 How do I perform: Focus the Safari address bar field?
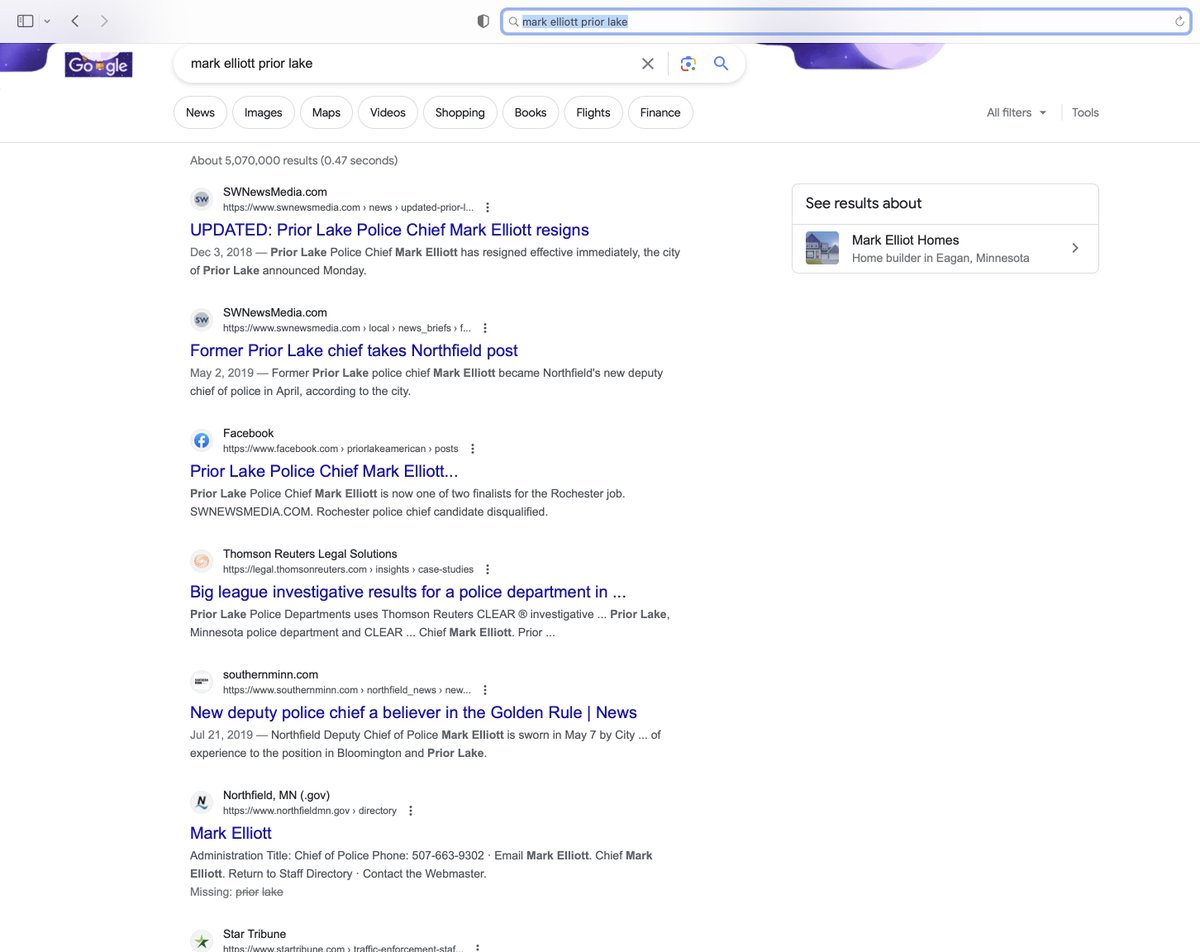(846, 21)
